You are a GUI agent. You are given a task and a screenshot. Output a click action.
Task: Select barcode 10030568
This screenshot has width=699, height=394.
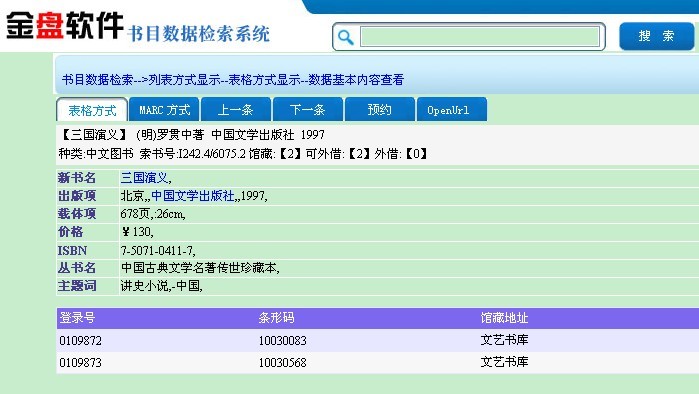[x=283, y=362]
